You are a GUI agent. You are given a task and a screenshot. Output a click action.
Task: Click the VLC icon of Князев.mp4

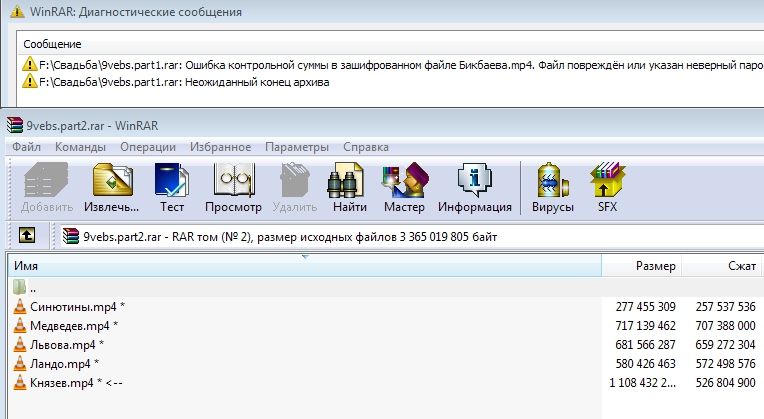(19, 382)
